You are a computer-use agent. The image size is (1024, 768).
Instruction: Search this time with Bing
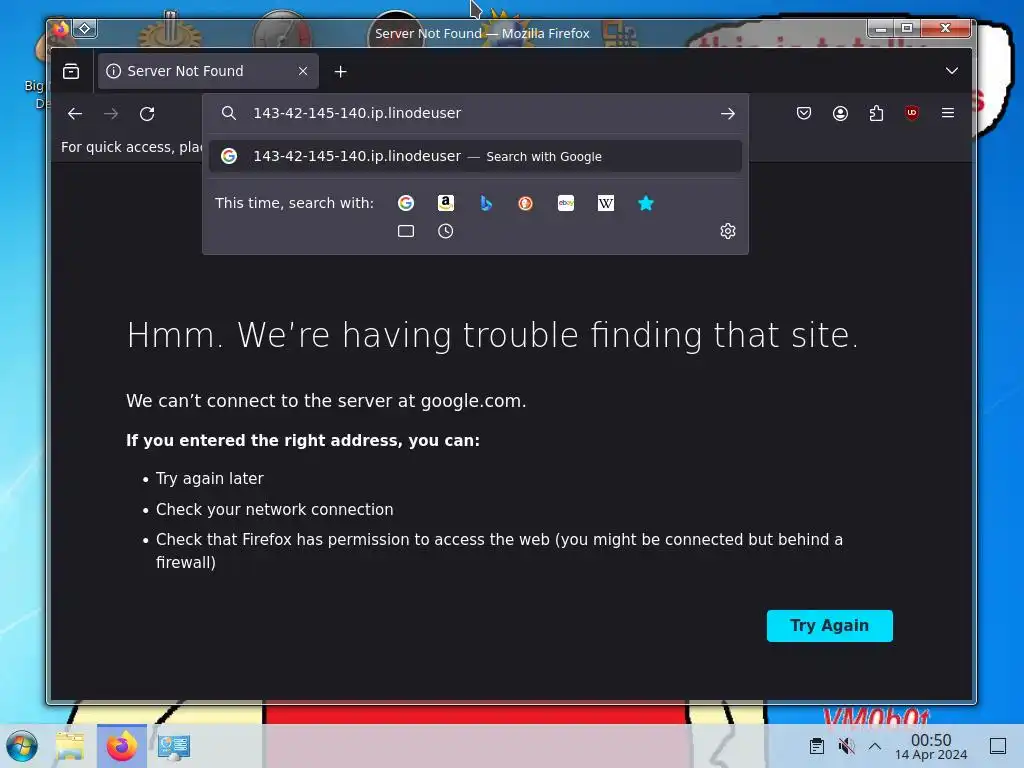pos(486,203)
